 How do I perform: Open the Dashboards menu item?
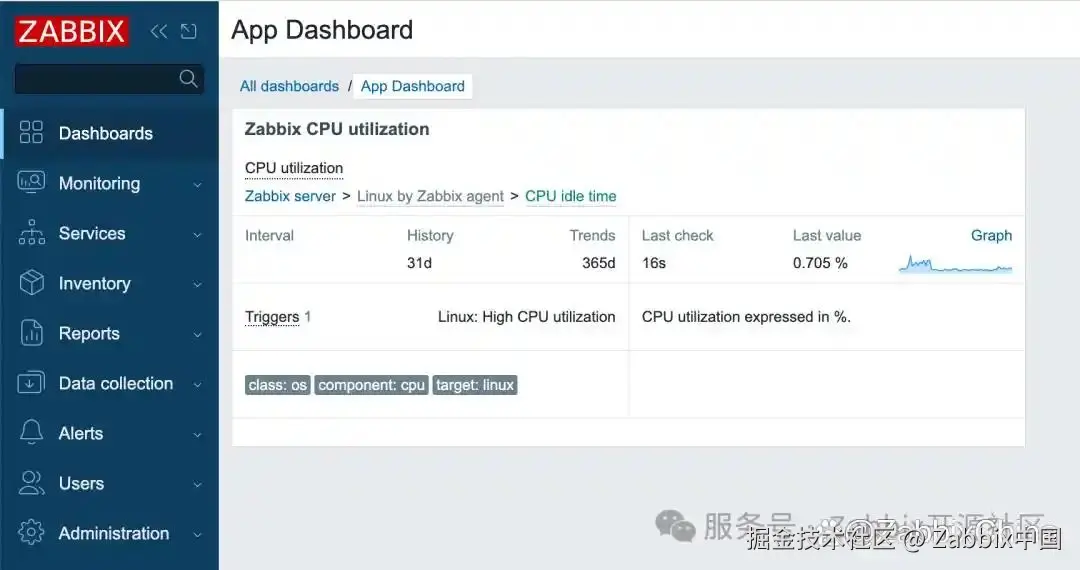[105, 133]
